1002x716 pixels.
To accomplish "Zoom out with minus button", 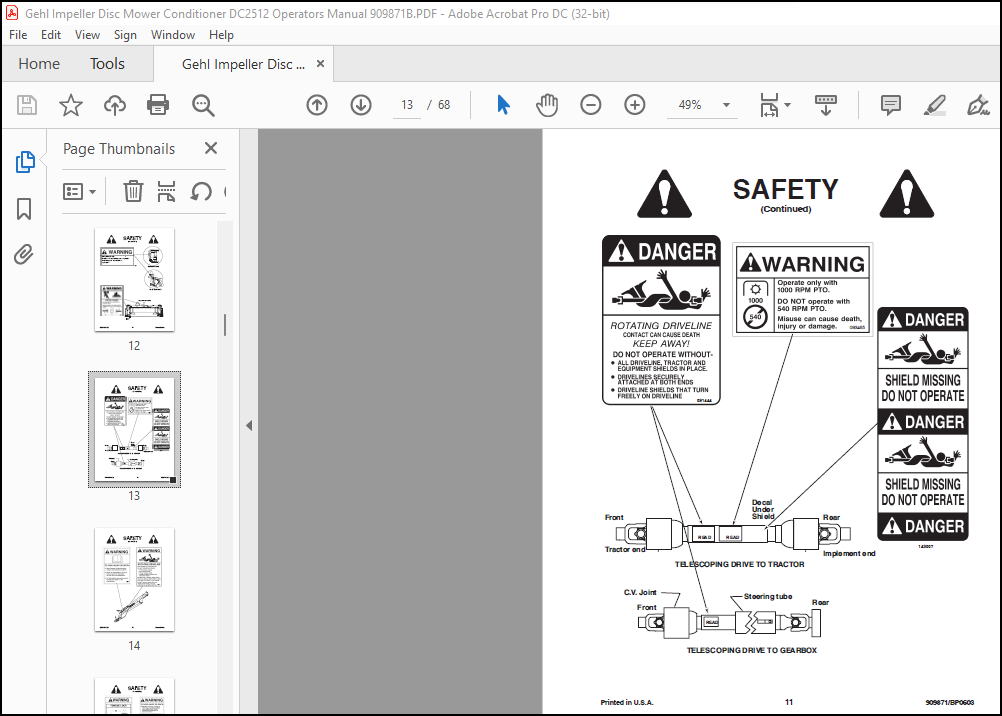I will [x=590, y=105].
